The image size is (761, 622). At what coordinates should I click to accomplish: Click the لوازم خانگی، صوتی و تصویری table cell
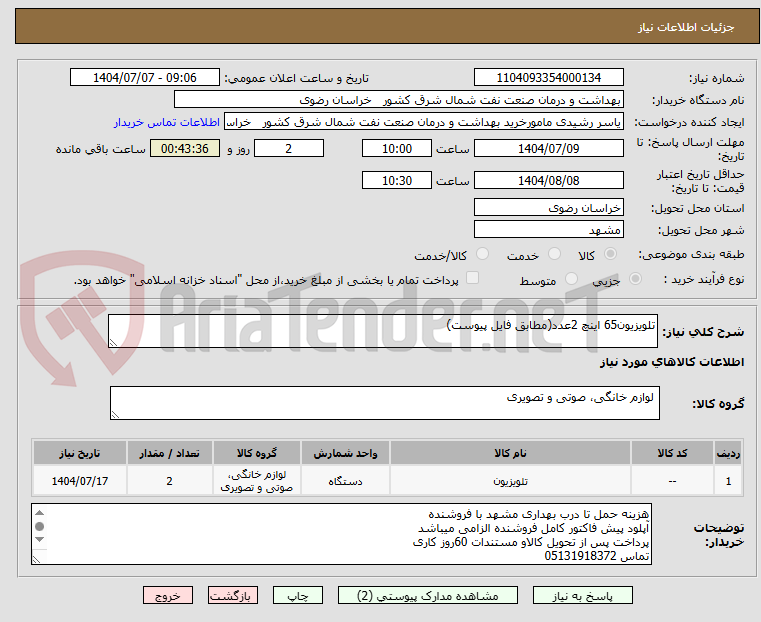(x=257, y=481)
